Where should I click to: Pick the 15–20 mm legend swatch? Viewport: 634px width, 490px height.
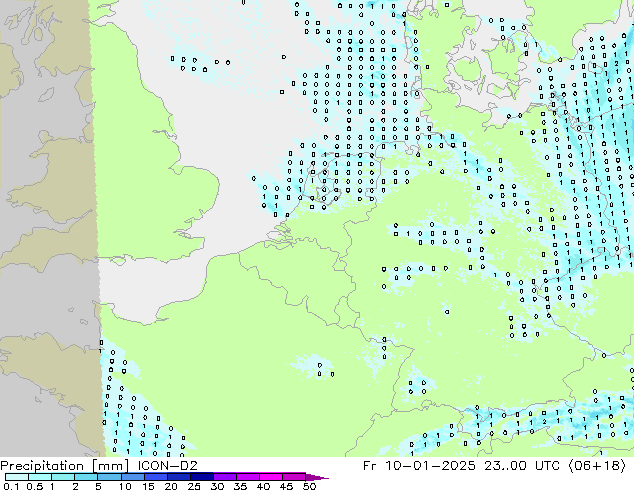(x=155, y=477)
